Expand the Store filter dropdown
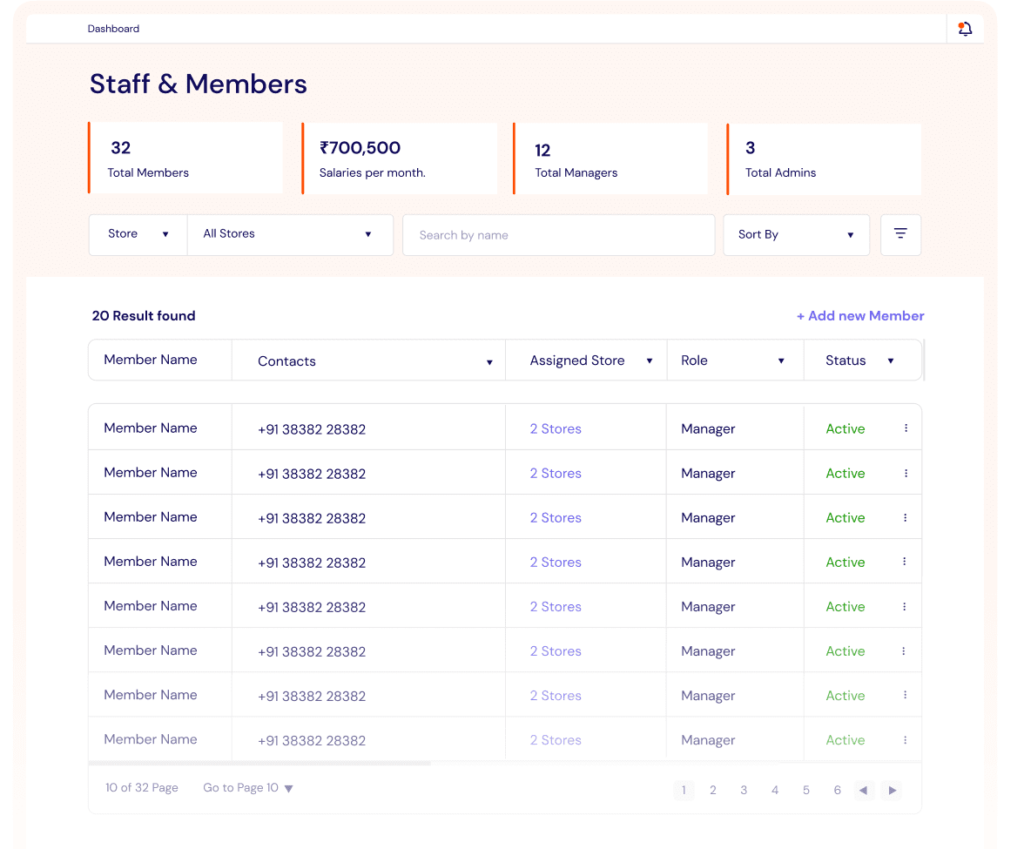 point(138,234)
